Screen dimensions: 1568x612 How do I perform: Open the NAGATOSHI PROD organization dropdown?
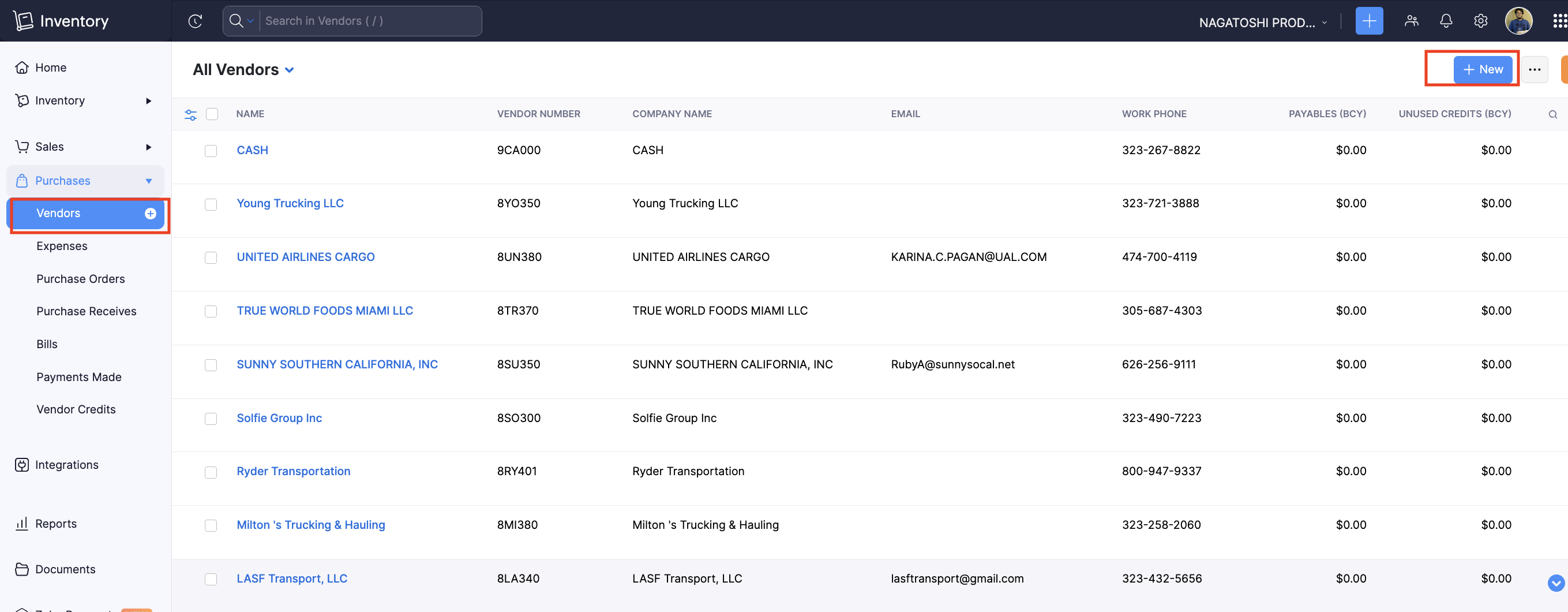[x=1262, y=23]
